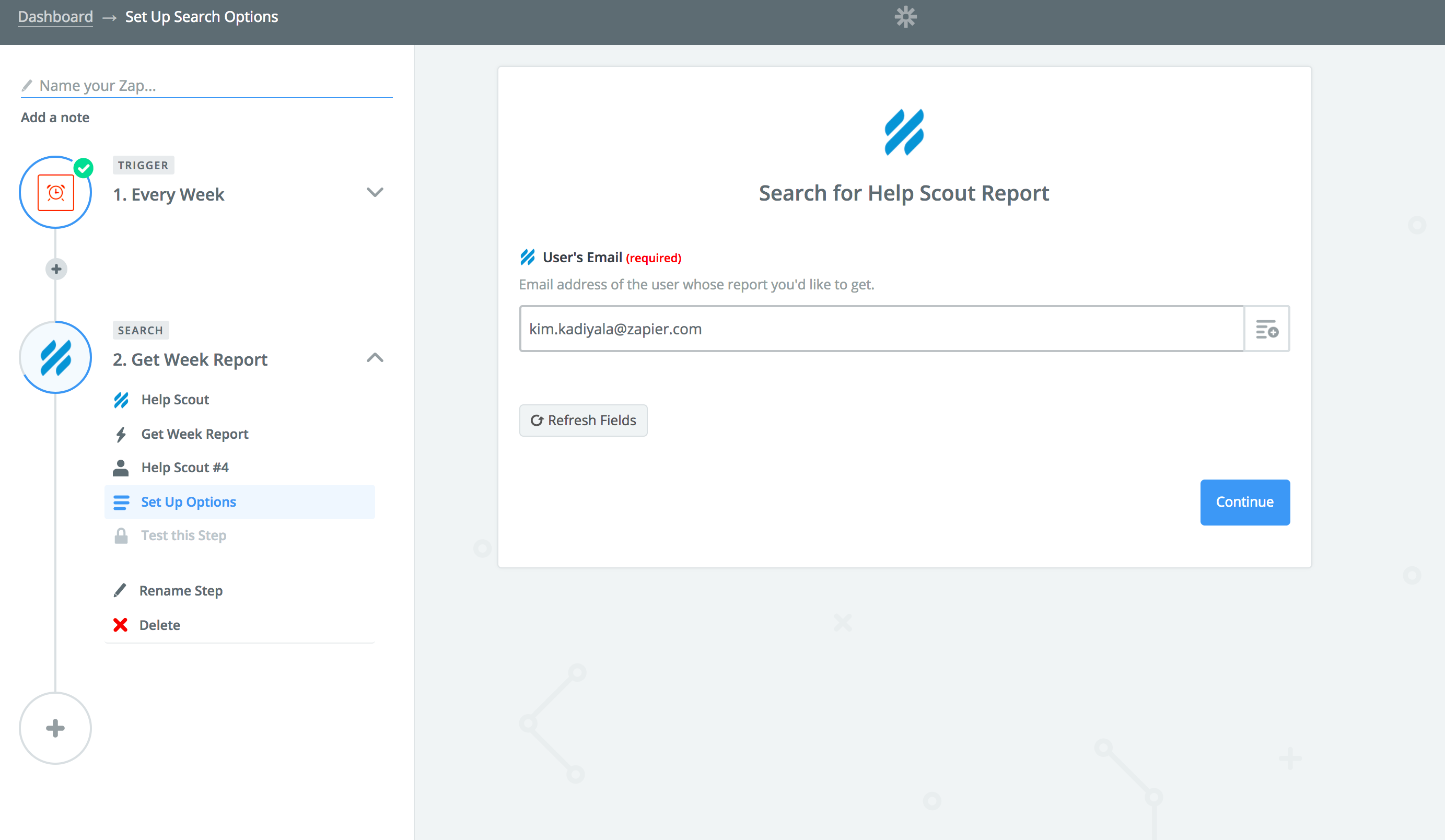The image size is (1445, 840).
Task: Go to Dashboard via breadcrumb link
Action: 55,17
